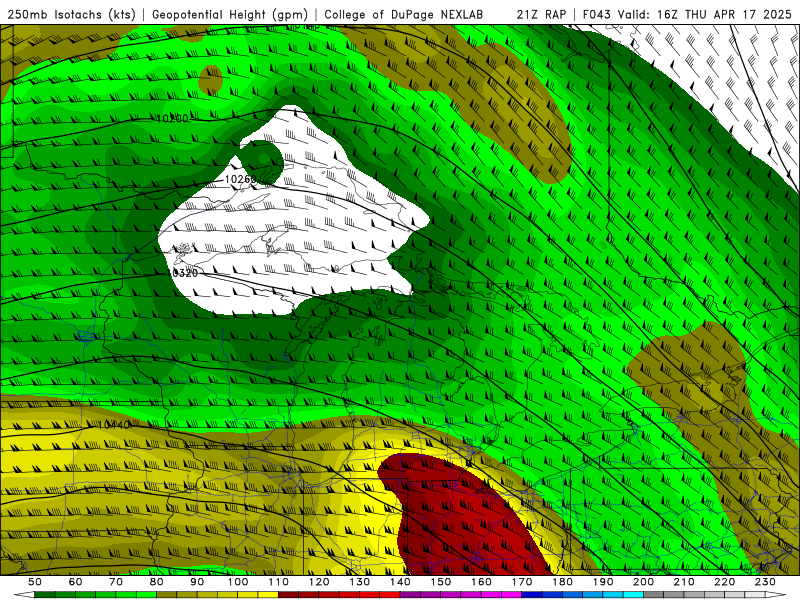Click the 210 kts legend value
The width and height of the screenshot is (800, 600).
pyautogui.click(x=684, y=582)
